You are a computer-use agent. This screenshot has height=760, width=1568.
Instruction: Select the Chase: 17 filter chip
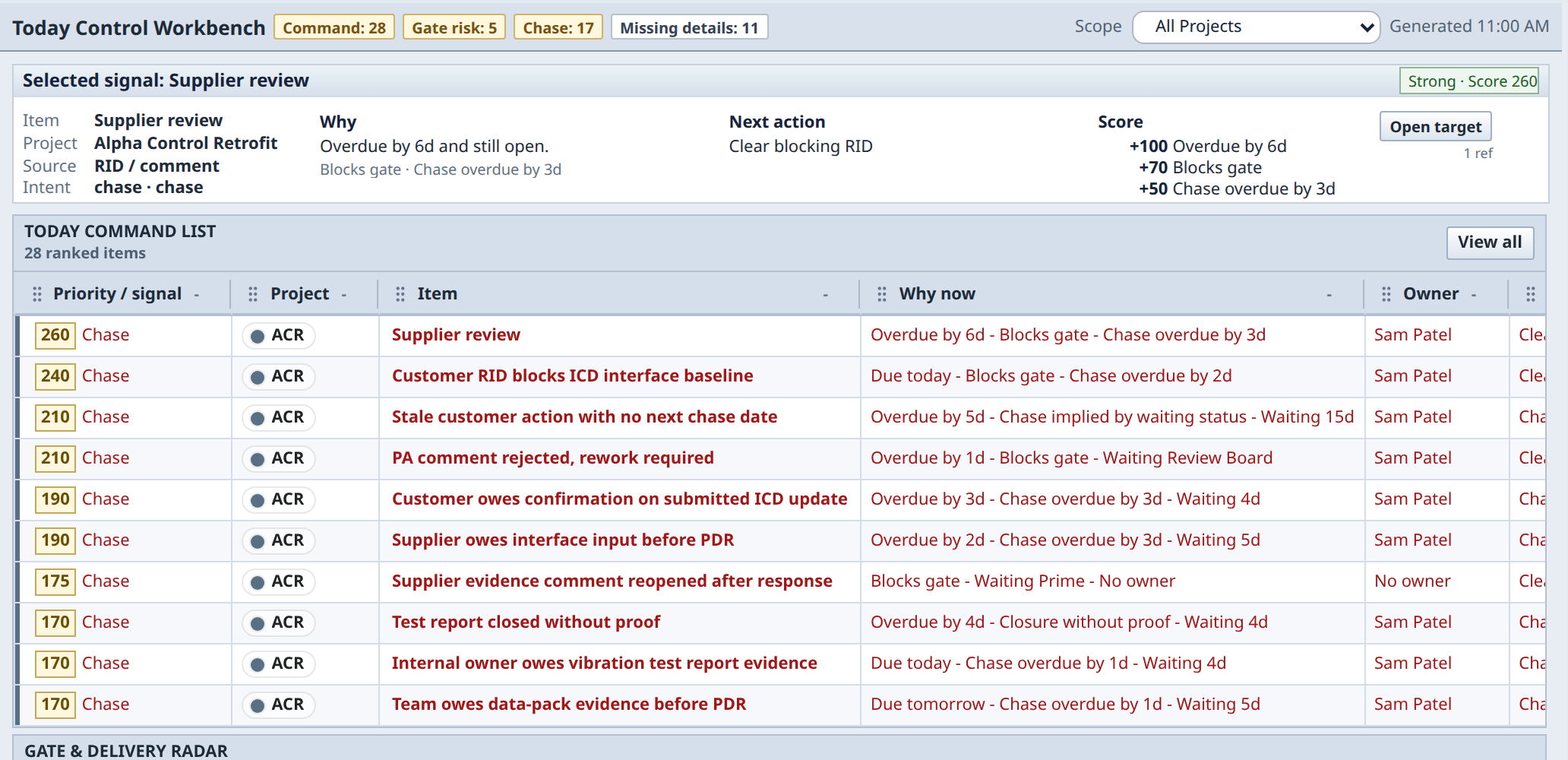[558, 27]
